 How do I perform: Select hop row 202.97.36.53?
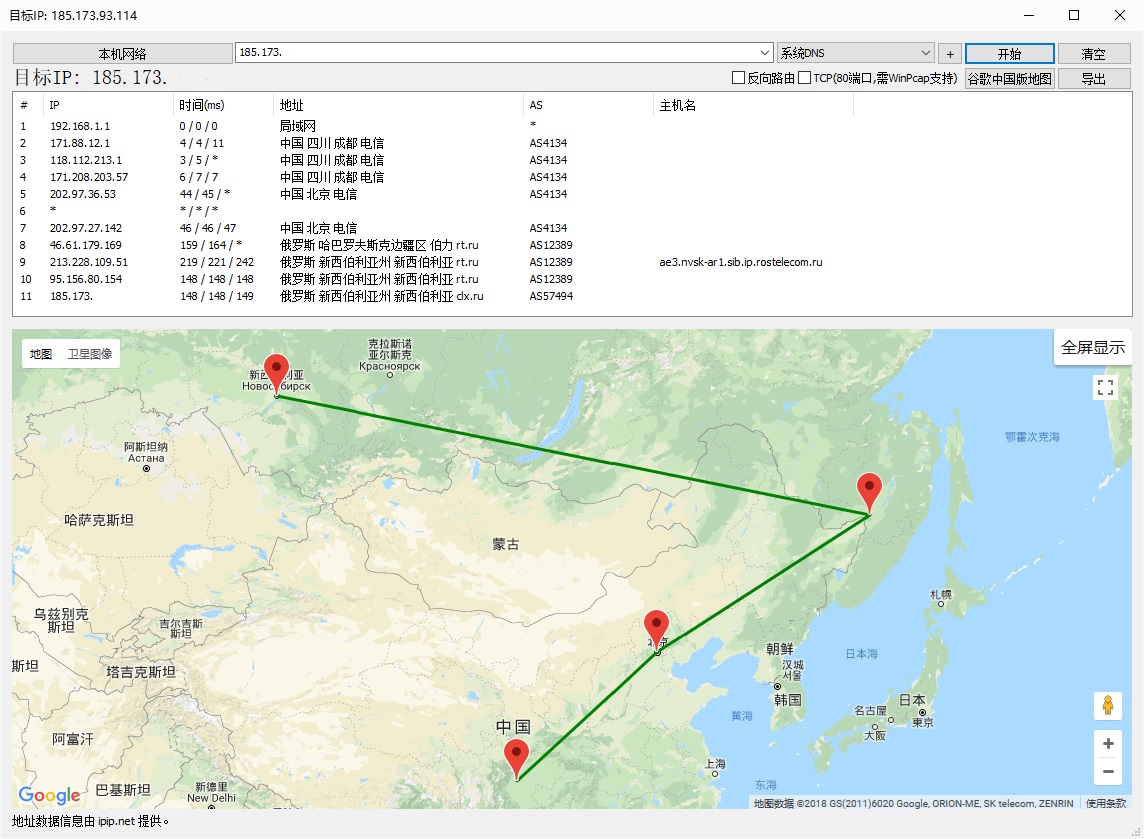572,194
